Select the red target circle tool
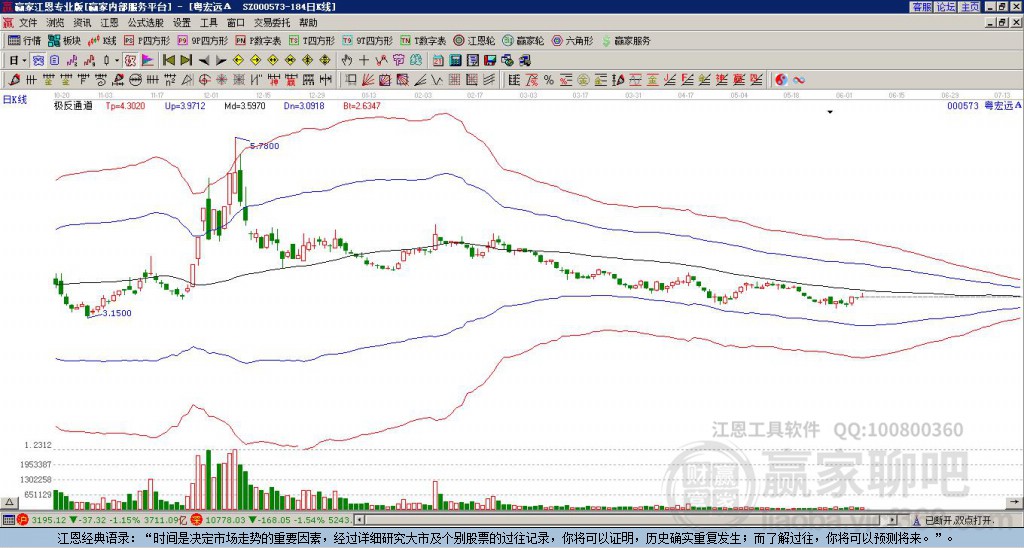 [x=204, y=80]
